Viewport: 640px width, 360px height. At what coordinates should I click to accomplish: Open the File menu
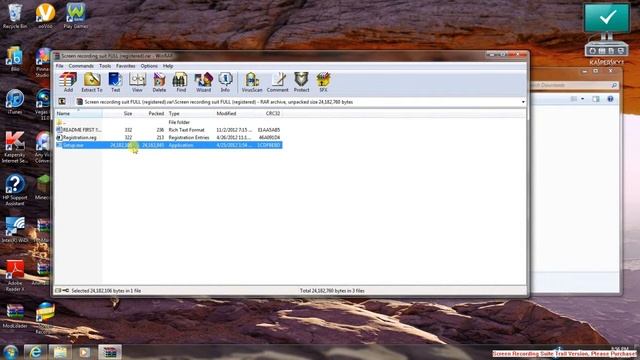point(60,66)
